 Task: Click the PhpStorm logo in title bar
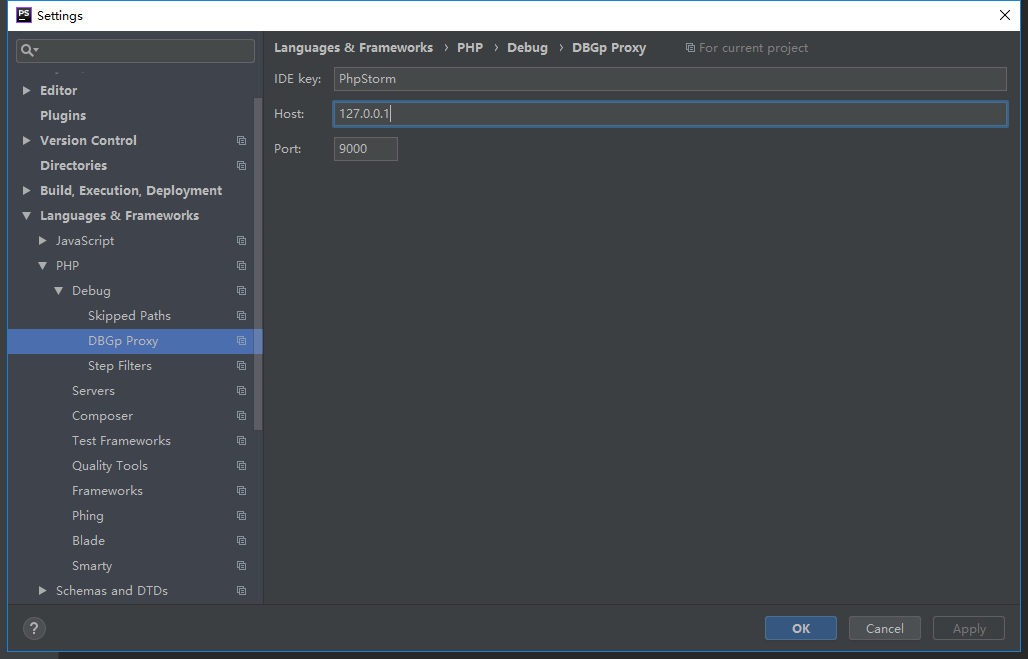23,15
